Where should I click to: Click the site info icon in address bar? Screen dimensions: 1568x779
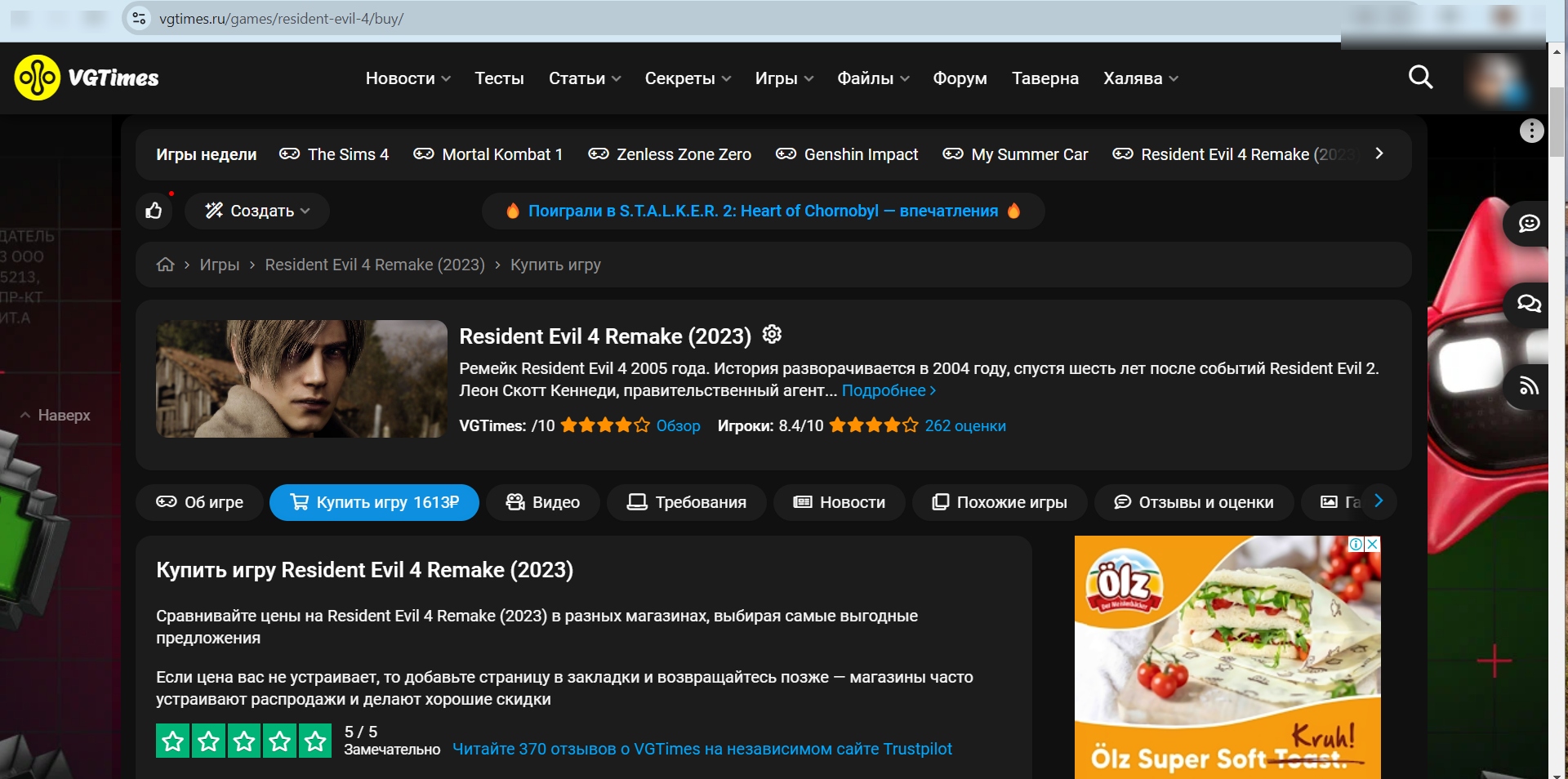pos(139,18)
